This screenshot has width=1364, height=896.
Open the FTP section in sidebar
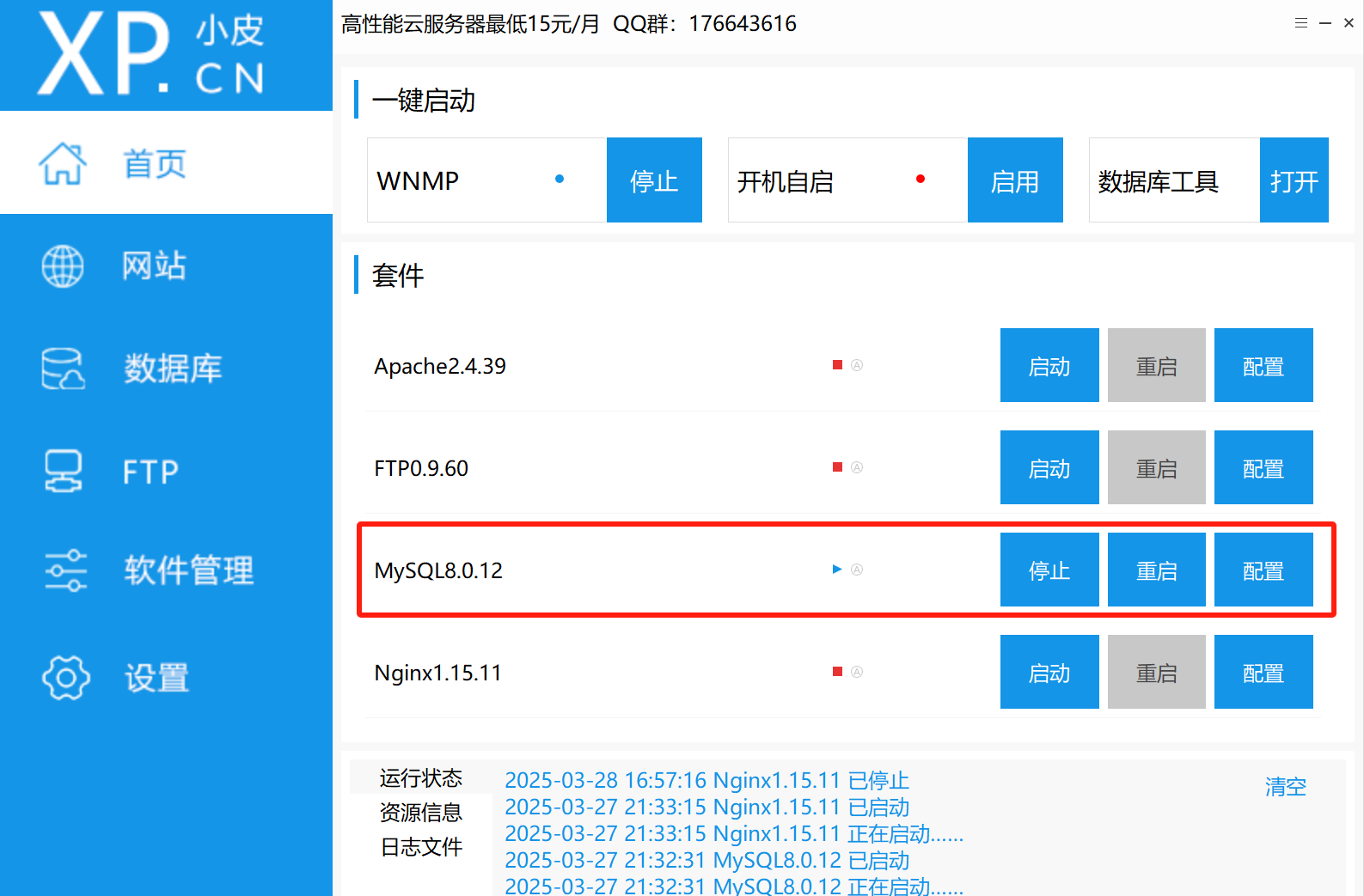tap(166, 472)
